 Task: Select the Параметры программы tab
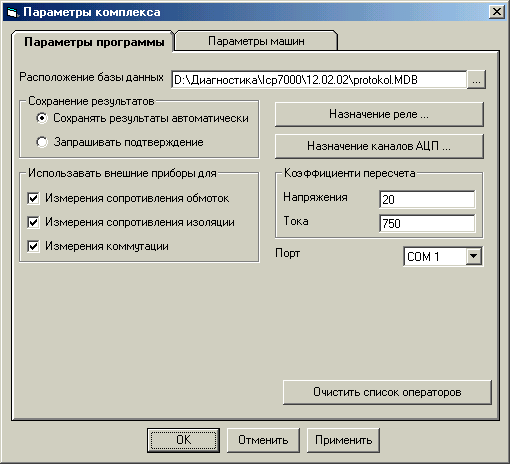point(94,42)
